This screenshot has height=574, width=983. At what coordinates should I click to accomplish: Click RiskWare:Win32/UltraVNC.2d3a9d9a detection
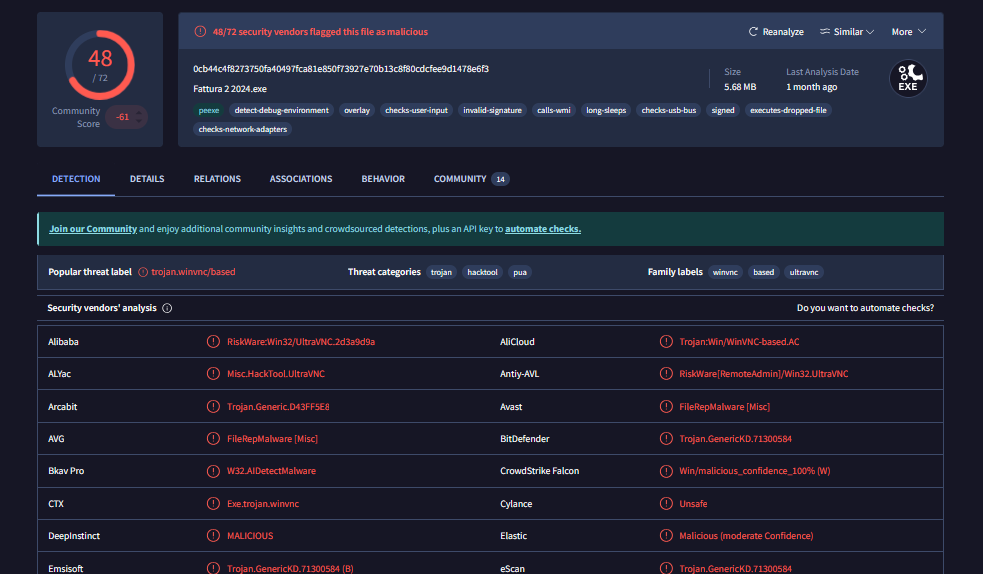click(x=301, y=342)
